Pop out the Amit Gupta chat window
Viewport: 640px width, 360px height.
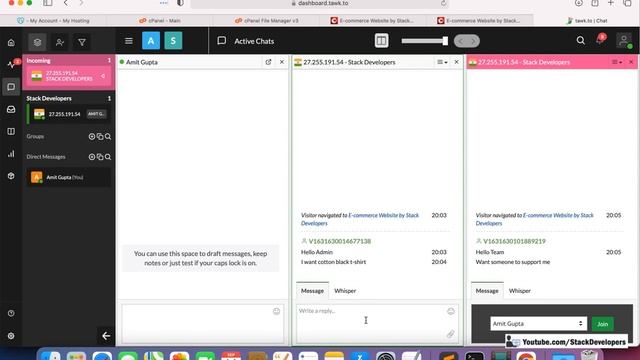[268, 62]
